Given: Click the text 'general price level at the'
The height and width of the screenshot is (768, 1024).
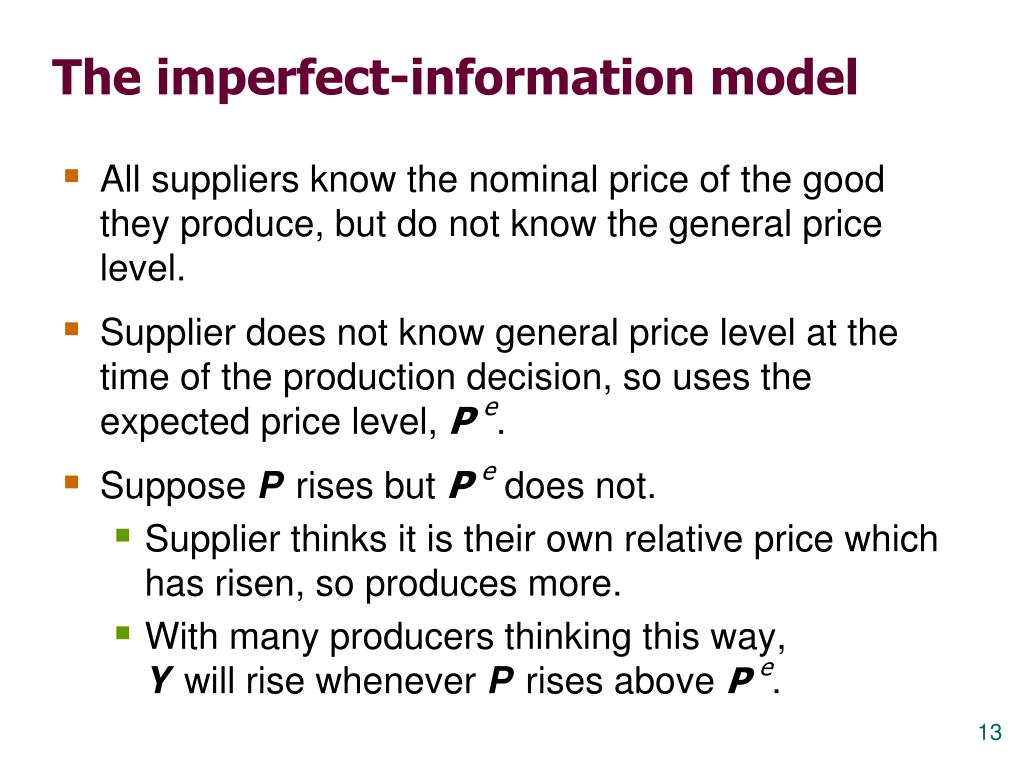Looking at the screenshot, I should pos(696,334).
